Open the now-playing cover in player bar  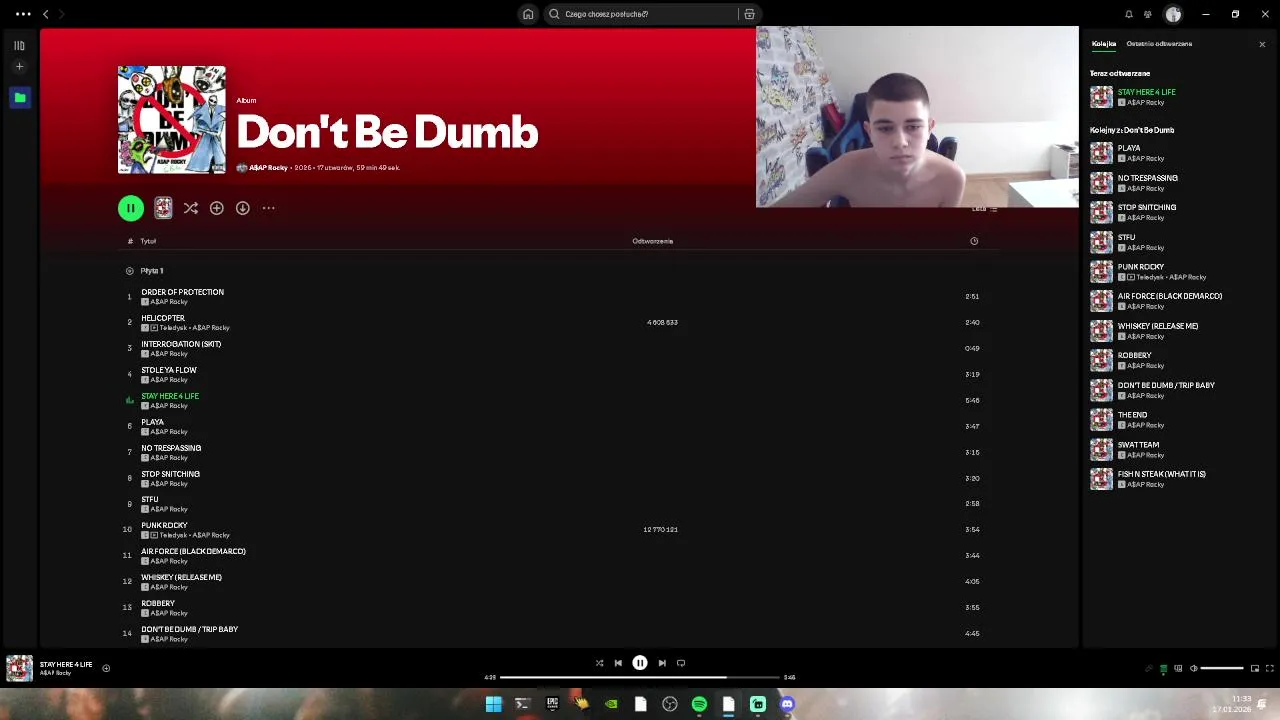(19, 668)
